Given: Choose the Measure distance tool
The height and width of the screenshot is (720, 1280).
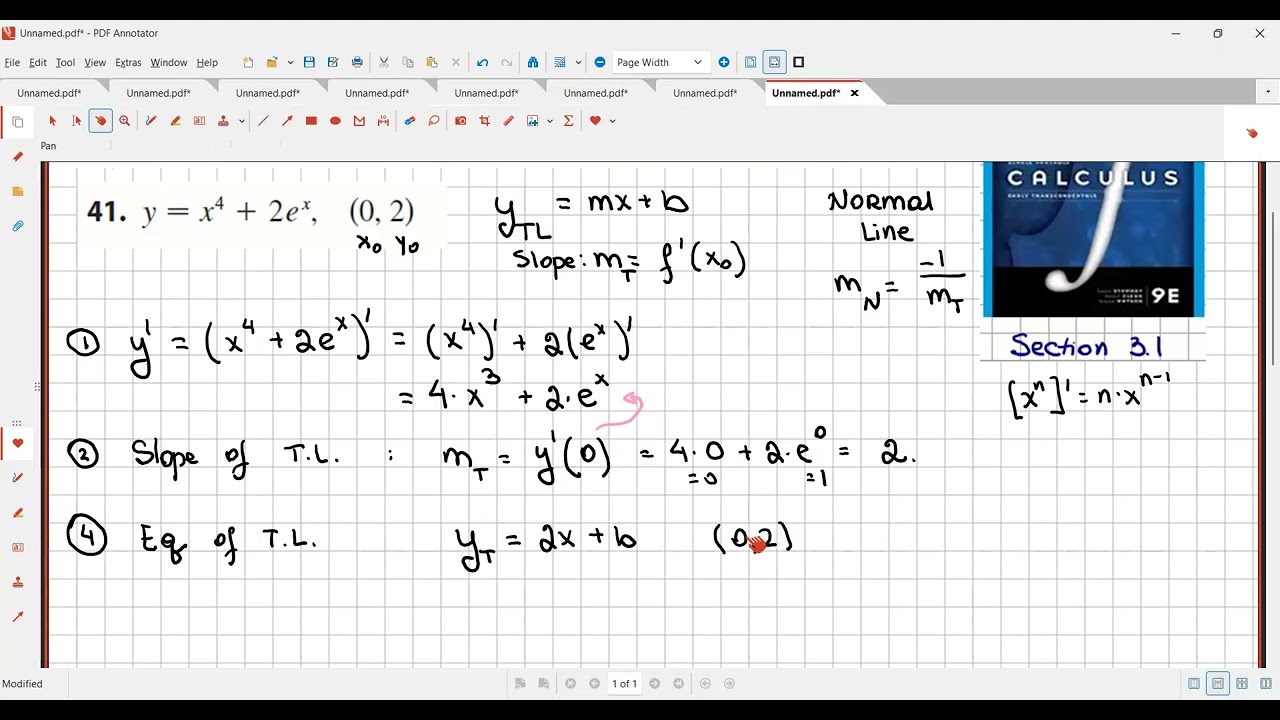Looking at the screenshot, I should (x=383, y=121).
